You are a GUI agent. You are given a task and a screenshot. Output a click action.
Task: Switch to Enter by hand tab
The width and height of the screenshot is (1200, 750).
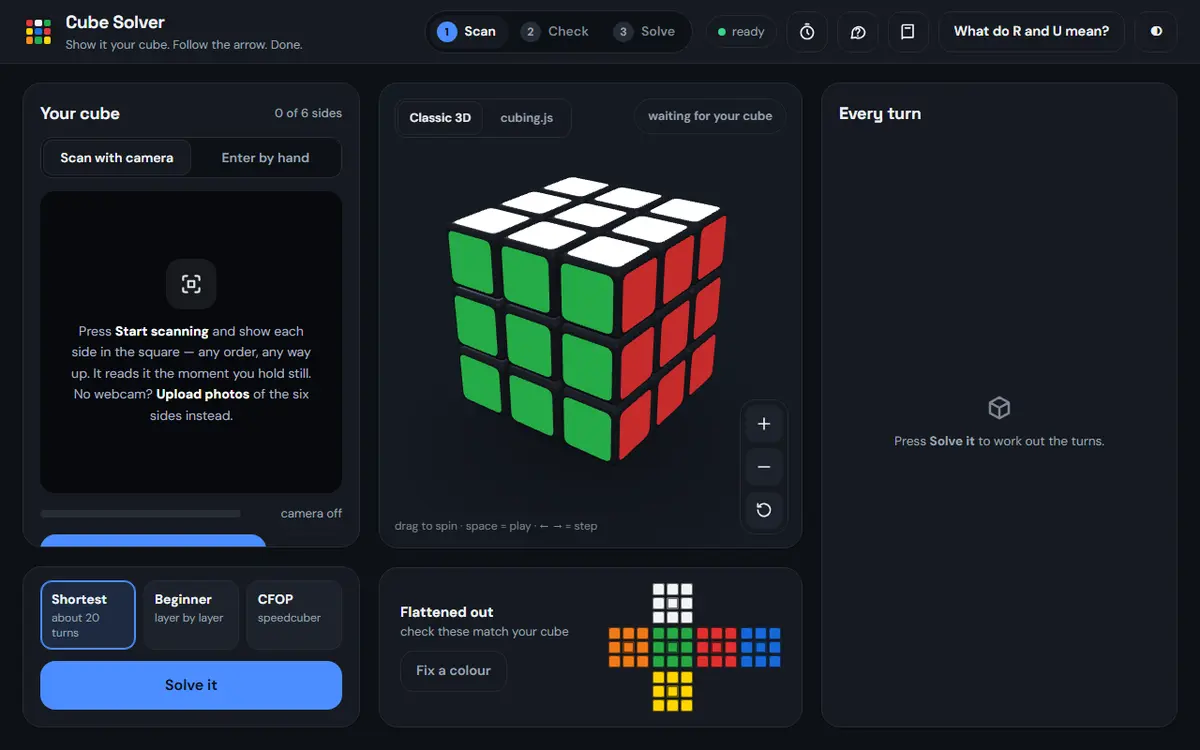pyautogui.click(x=265, y=158)
